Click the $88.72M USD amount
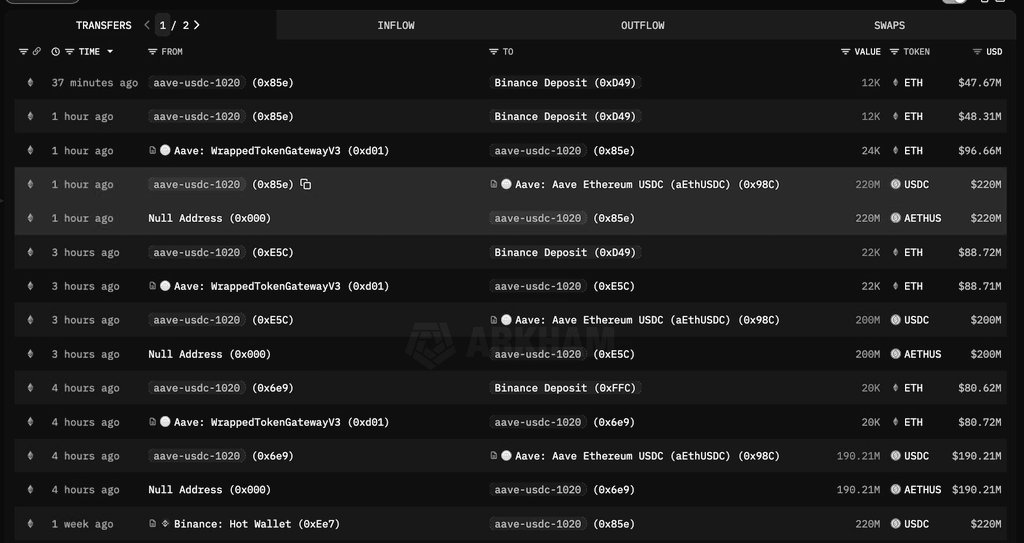 980,252
